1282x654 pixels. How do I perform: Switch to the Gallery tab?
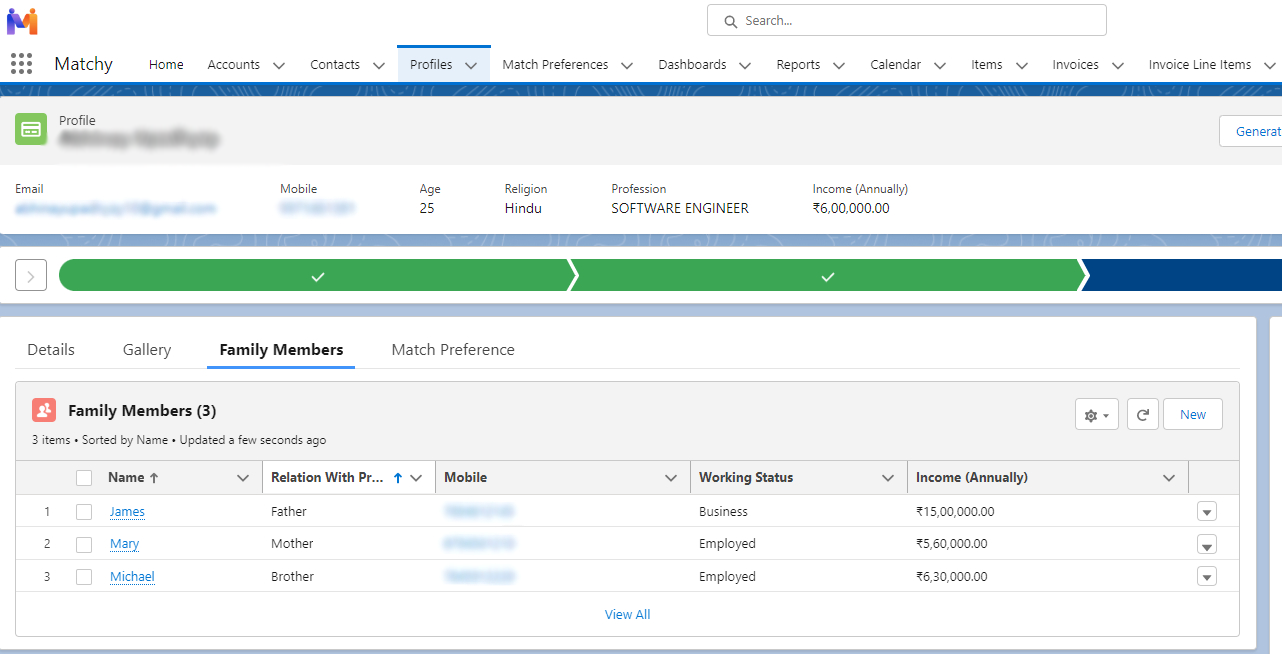[x=147, y=350]
